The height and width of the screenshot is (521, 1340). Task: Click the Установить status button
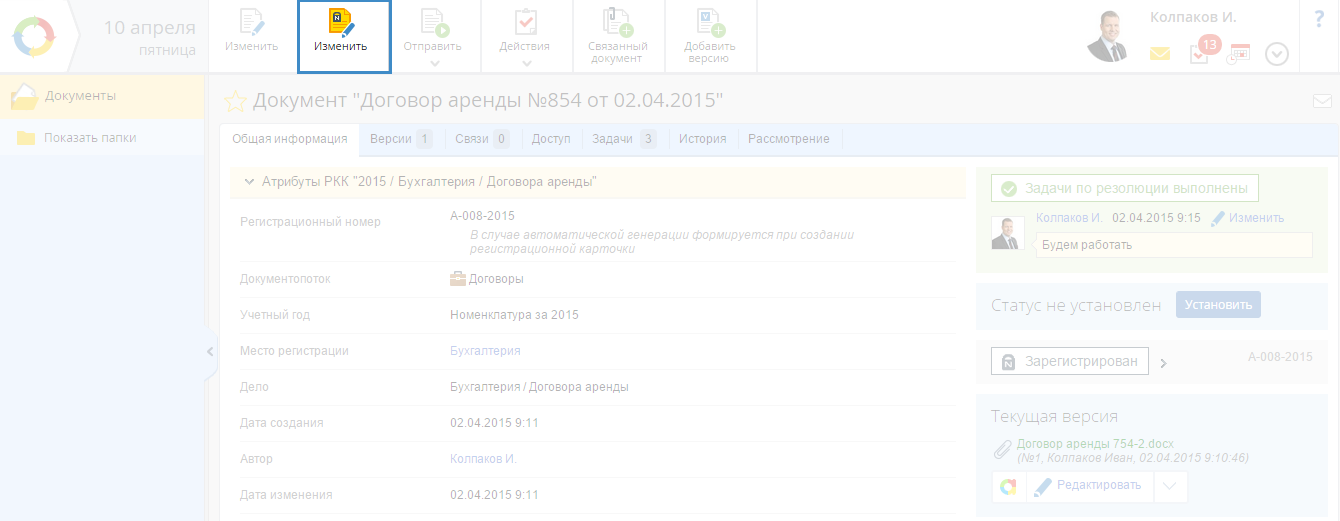(x=1218, y=305)
